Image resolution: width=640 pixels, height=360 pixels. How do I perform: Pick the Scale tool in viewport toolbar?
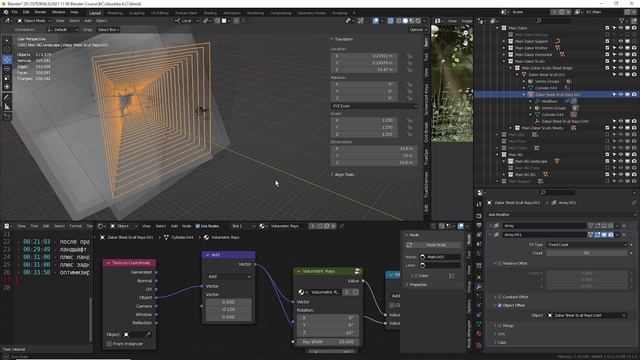[x=7, y=78]
